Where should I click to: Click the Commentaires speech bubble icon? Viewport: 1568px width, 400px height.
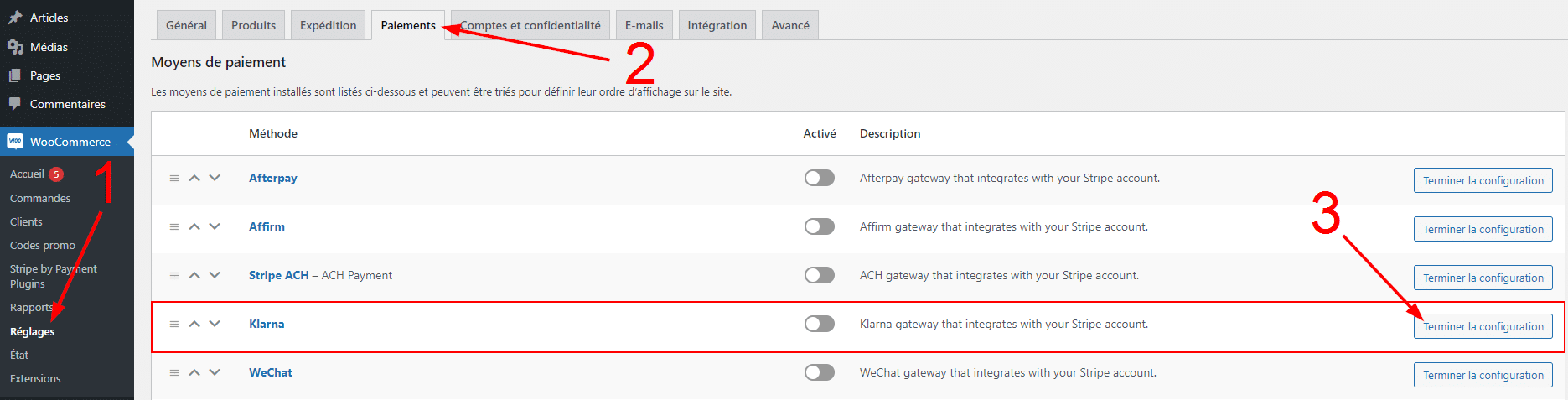tap(14, 104)
